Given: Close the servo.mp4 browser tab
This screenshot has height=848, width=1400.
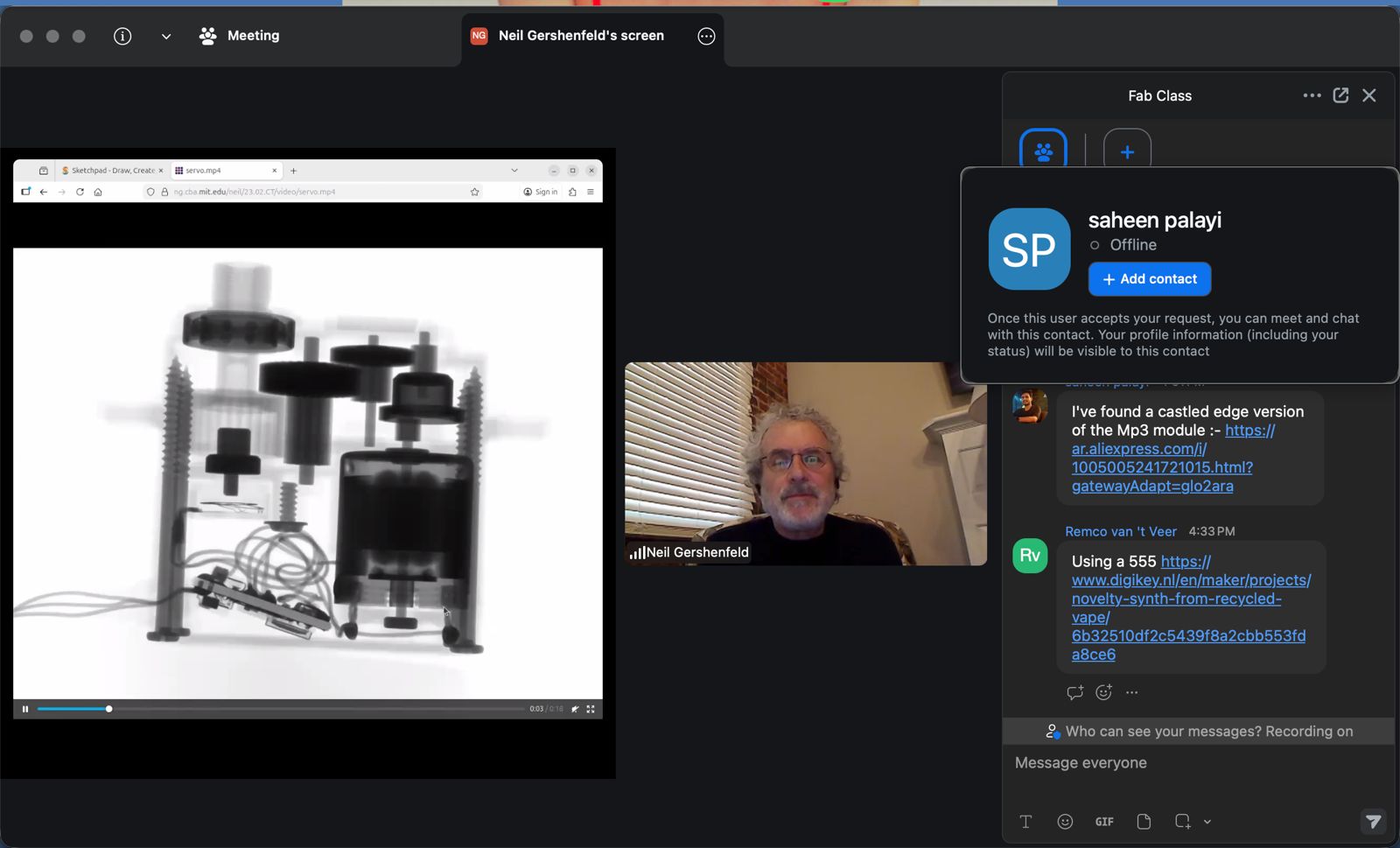Looking at the screenshot, I should pos(275,171).
